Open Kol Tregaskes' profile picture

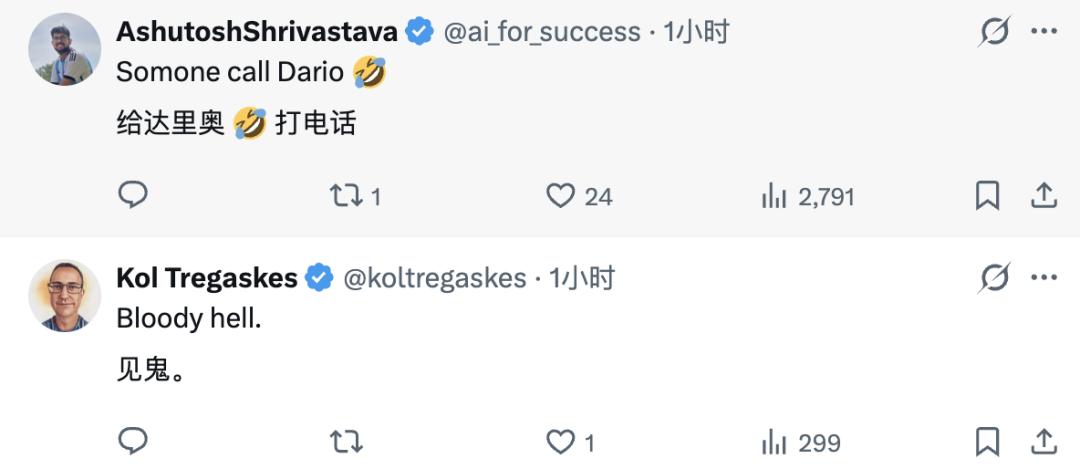[64, 295]
